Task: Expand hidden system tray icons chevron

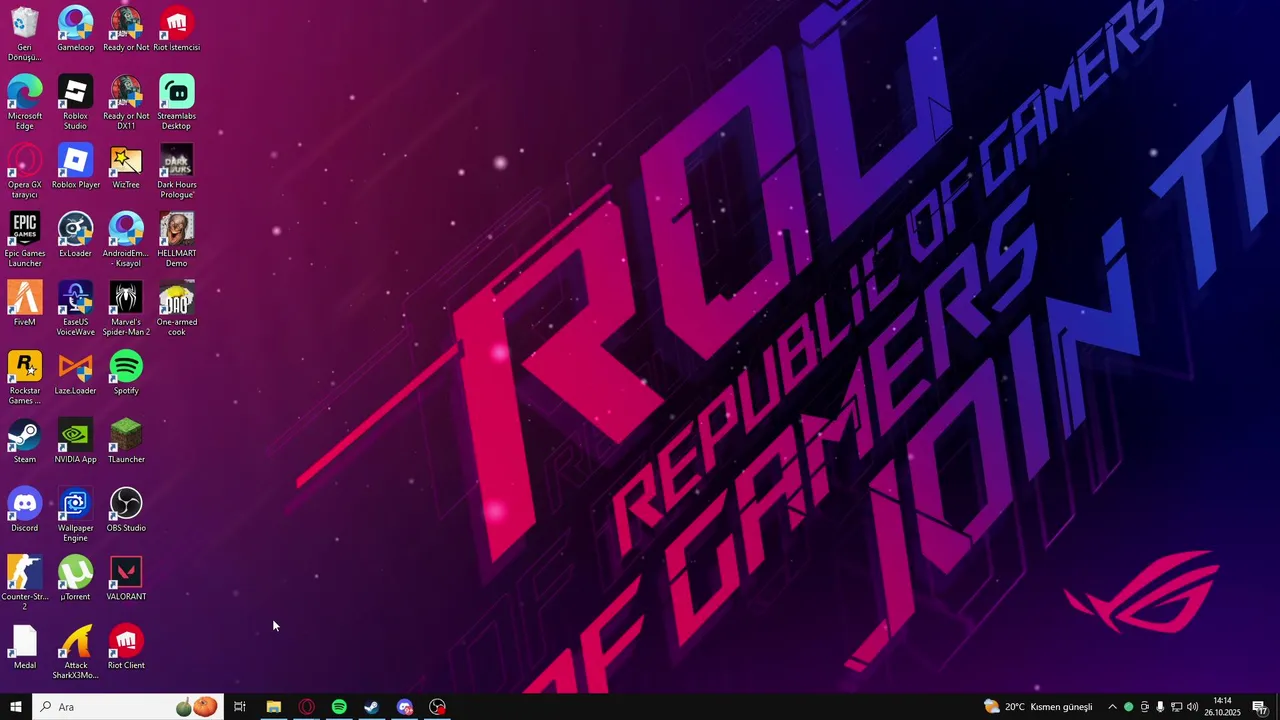Action: (x=1112, y=707)
